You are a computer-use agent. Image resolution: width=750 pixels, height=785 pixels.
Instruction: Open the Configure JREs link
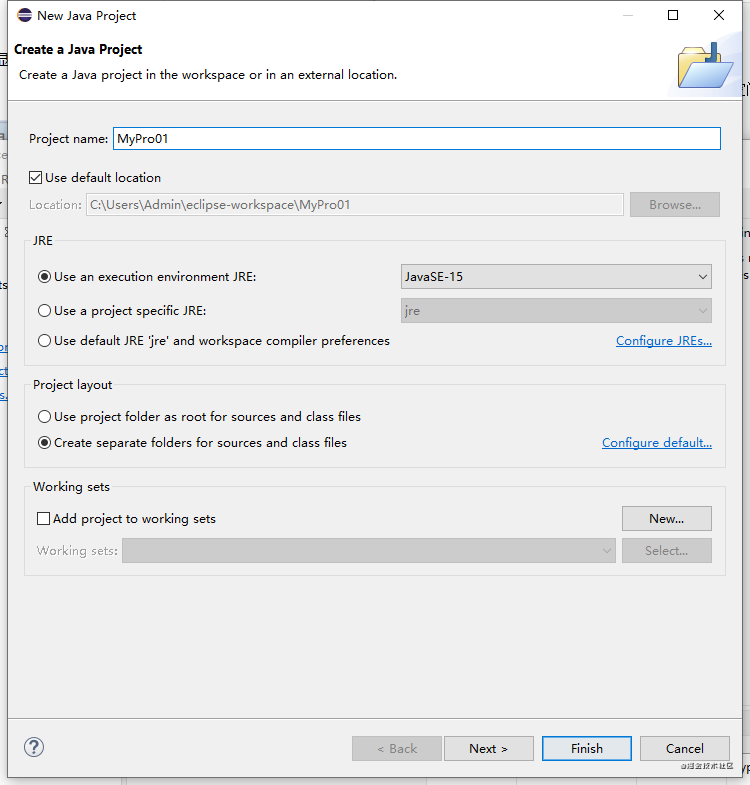tap(663, 341)
